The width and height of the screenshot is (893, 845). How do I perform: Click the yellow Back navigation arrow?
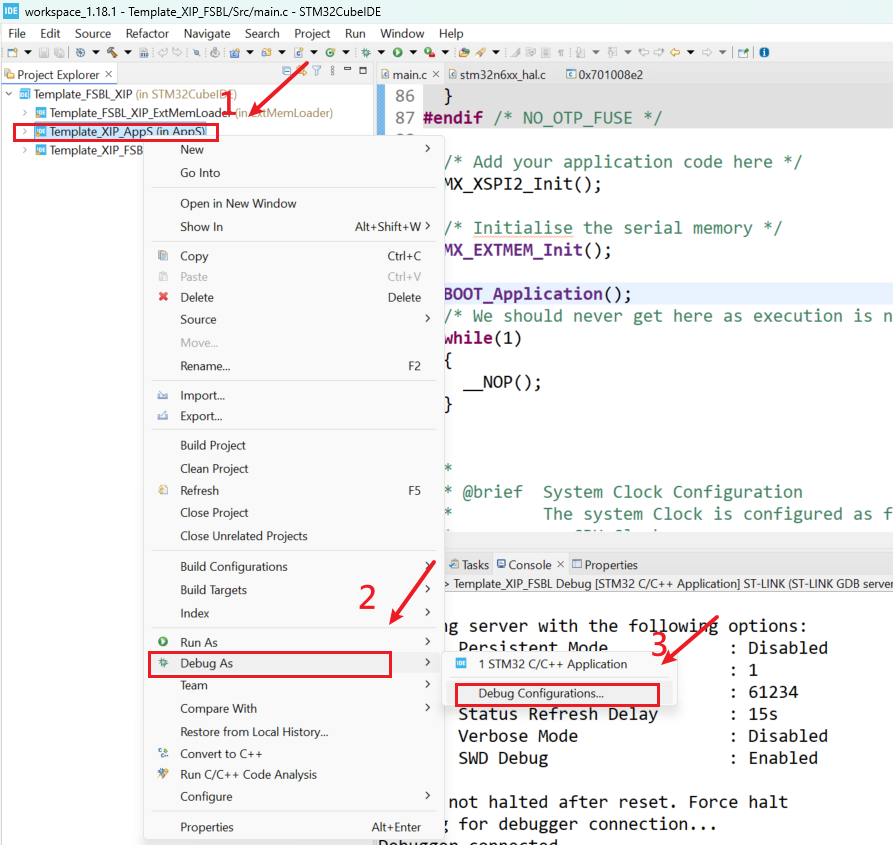[675, 52]
